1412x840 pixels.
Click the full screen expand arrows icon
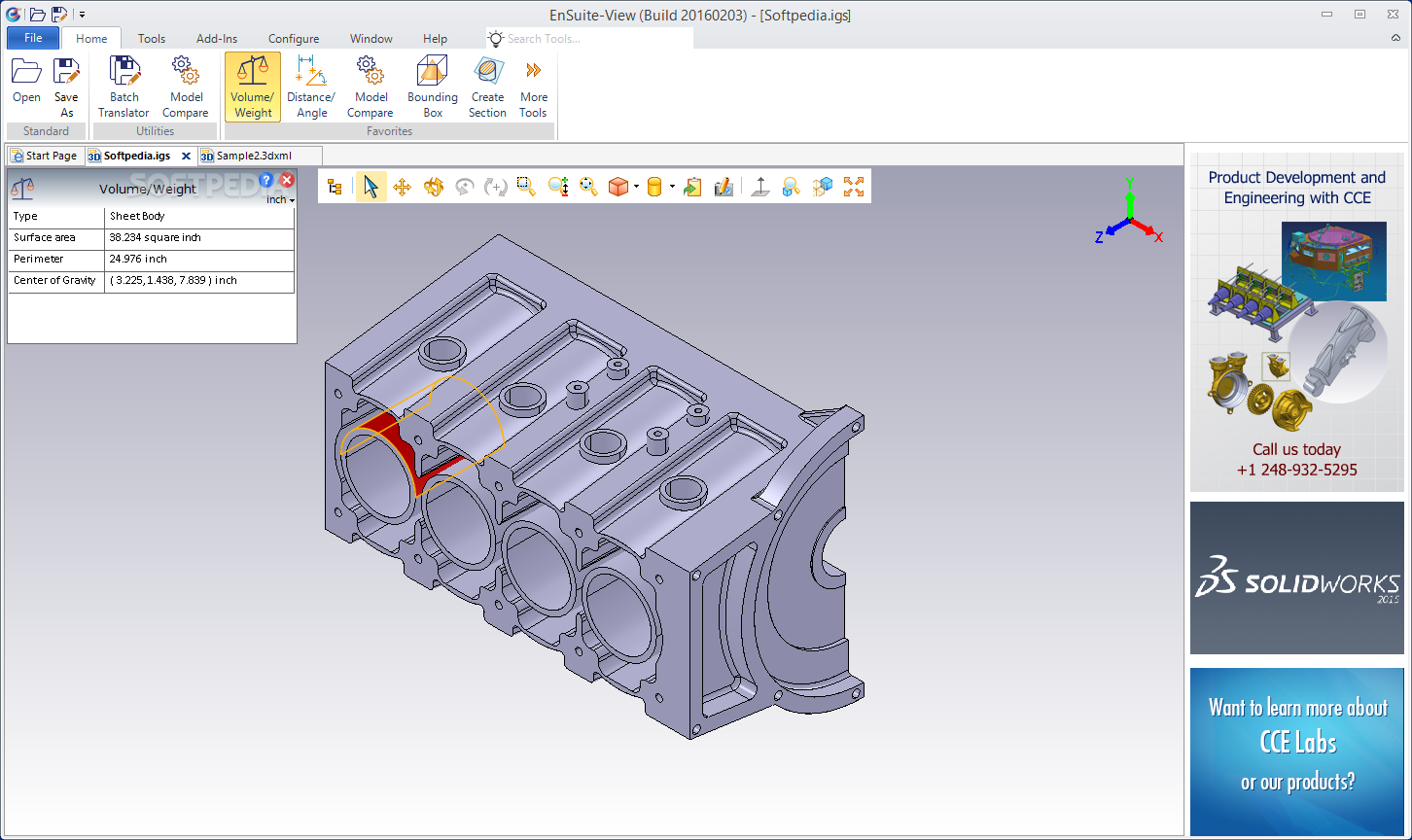point(854,187)
